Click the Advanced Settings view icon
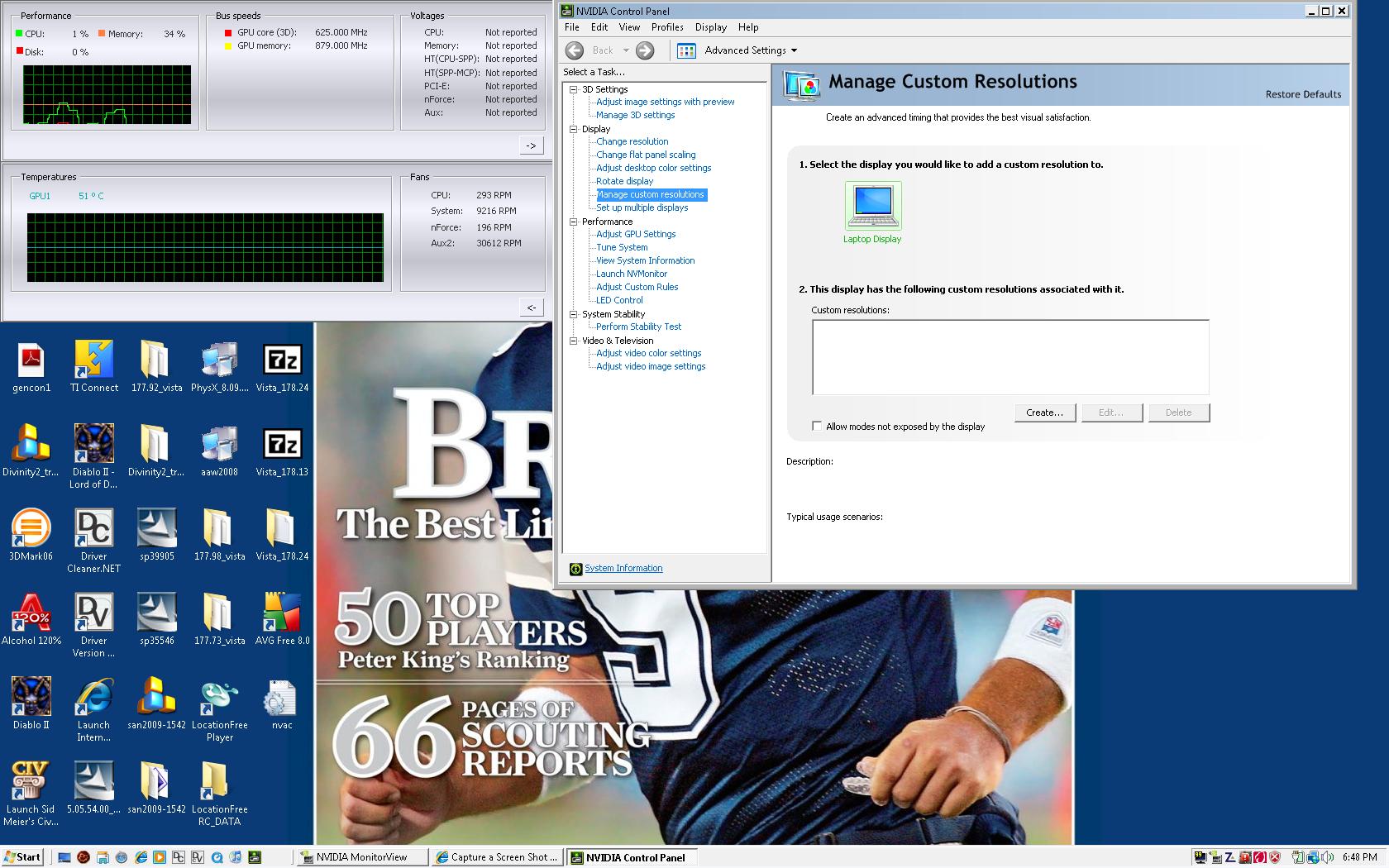 [686, 50]
